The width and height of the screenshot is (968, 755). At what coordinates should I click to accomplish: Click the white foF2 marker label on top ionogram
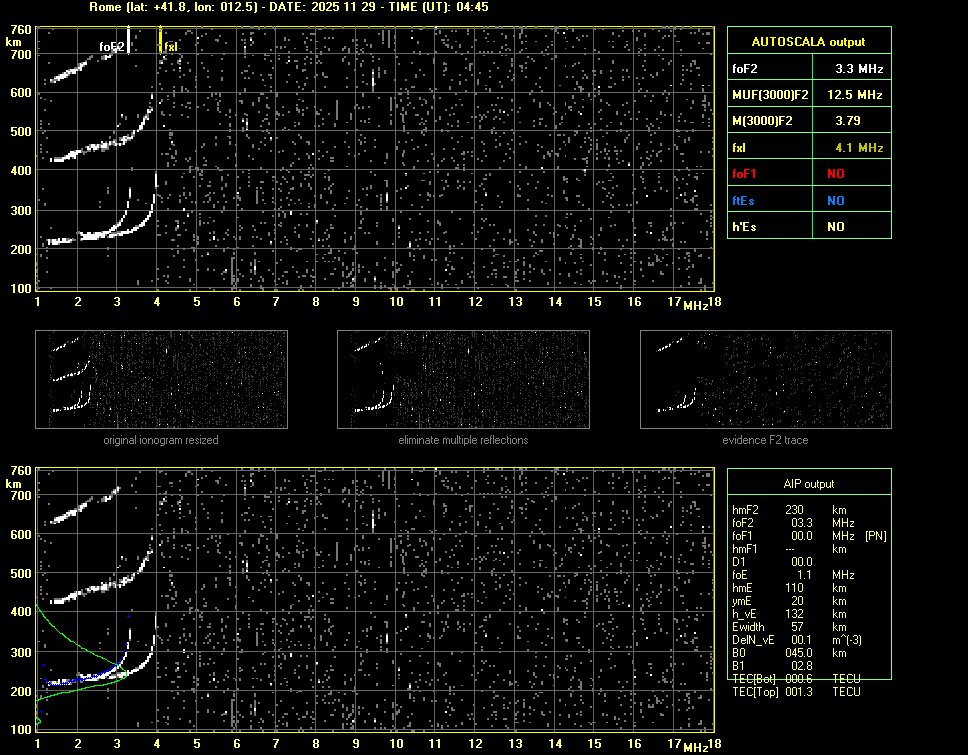111,47
